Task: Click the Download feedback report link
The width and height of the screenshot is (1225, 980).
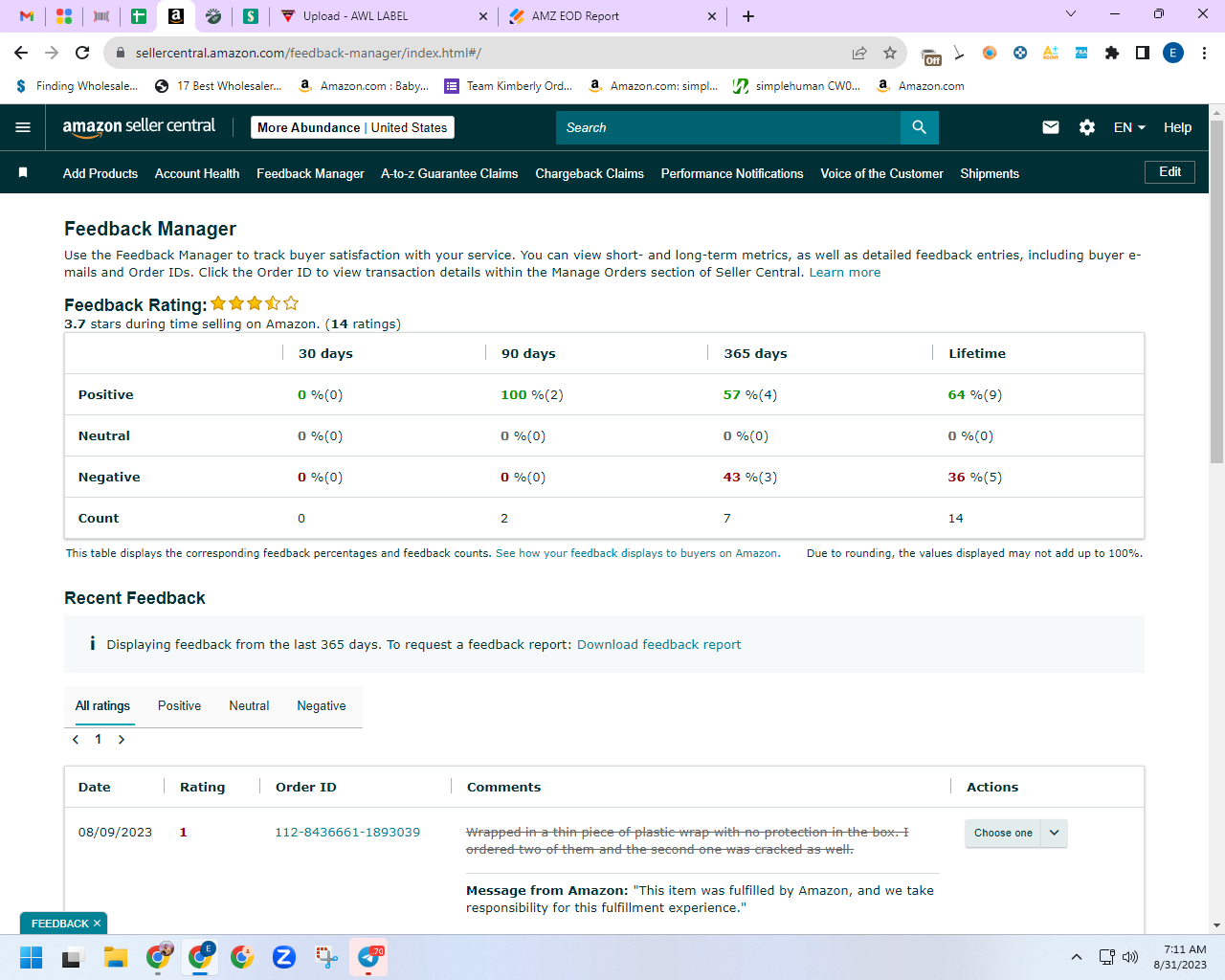Action: (x=658, y=645)
